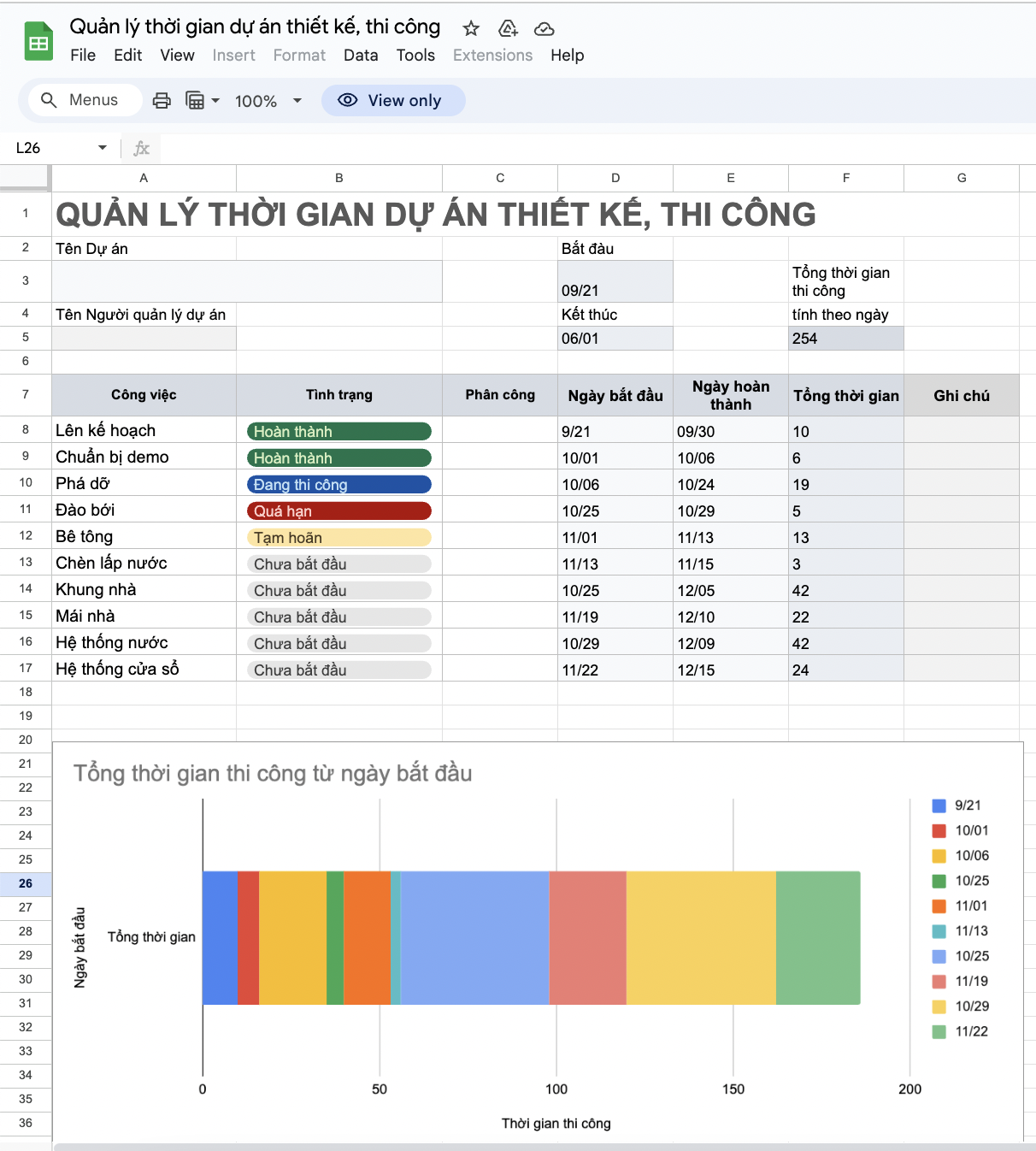Star this spreadsheet document
Viewport: 1036px width, 1151px height.
pyautogui.click(x=471, y=29)
